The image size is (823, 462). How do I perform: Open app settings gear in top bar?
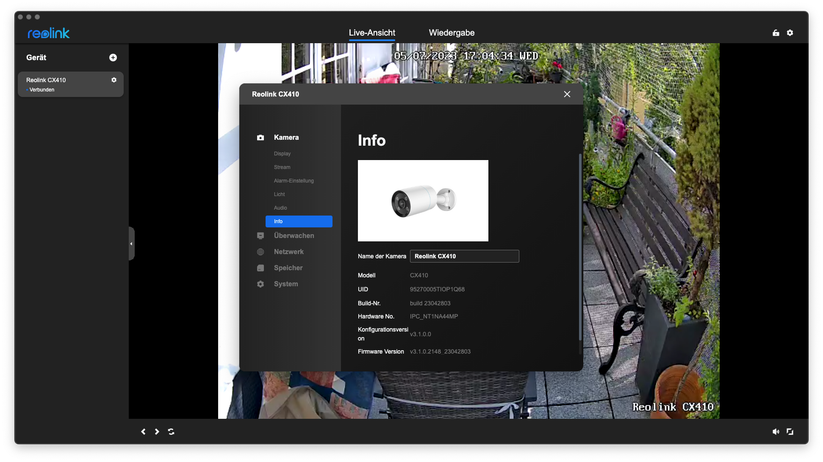790,33
